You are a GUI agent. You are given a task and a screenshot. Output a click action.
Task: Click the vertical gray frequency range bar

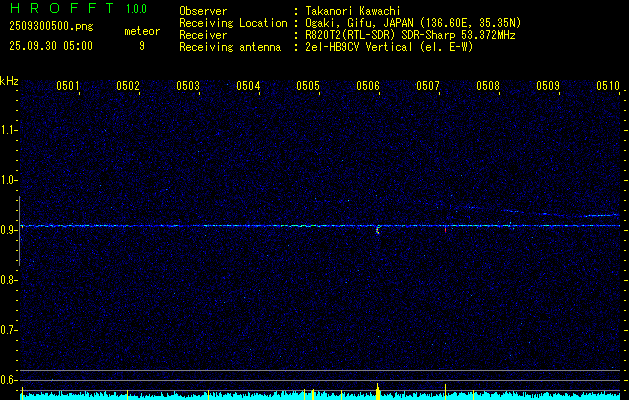(19, 231)
